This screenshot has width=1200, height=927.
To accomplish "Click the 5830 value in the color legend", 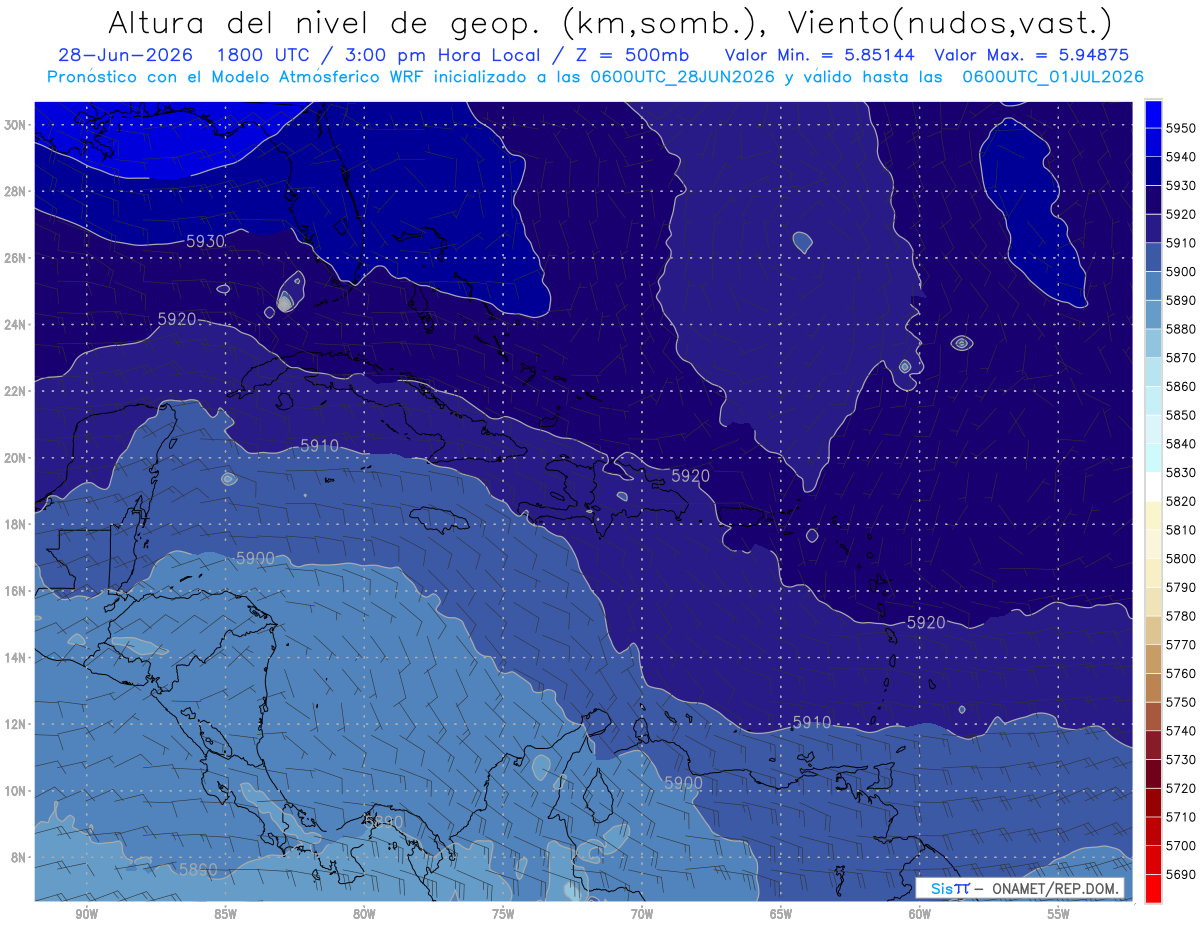I will coord(1180,472).
